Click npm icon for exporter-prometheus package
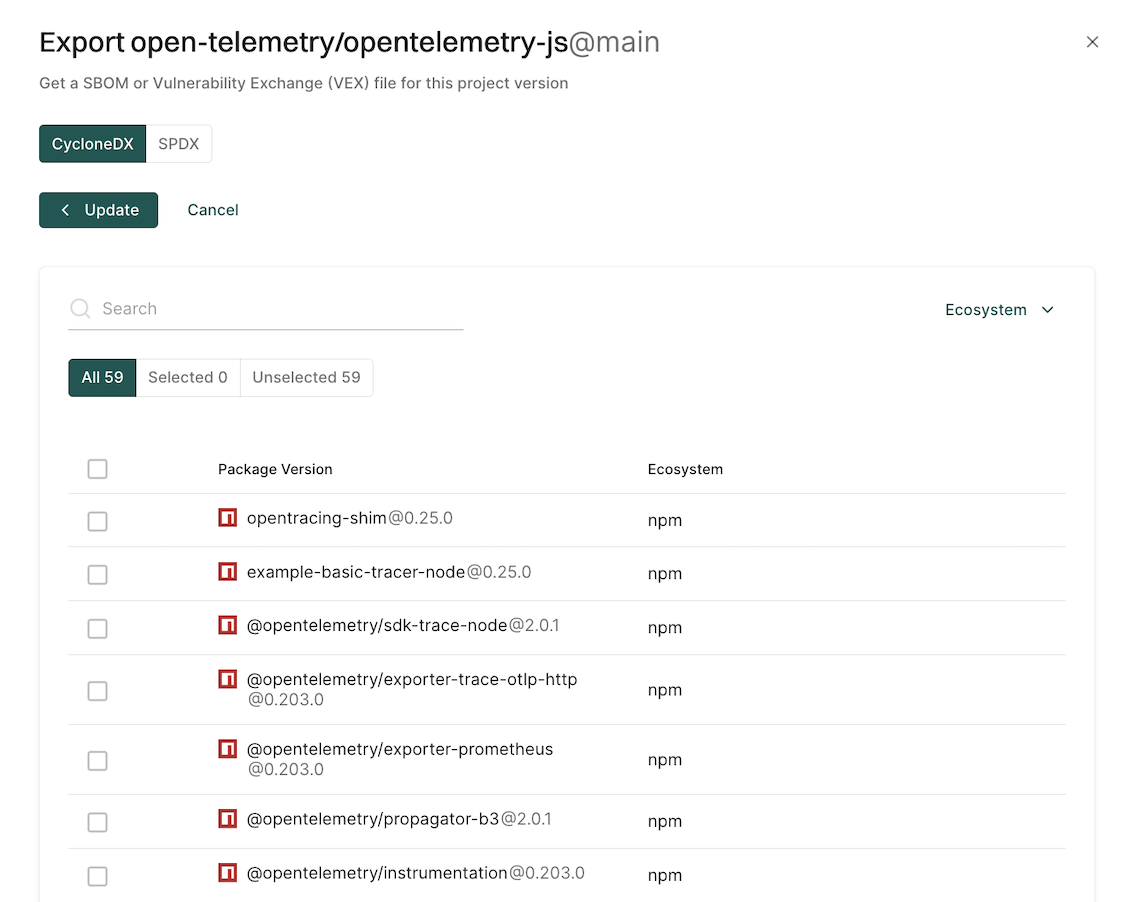The image size is (1134, 902). (228, 749)
